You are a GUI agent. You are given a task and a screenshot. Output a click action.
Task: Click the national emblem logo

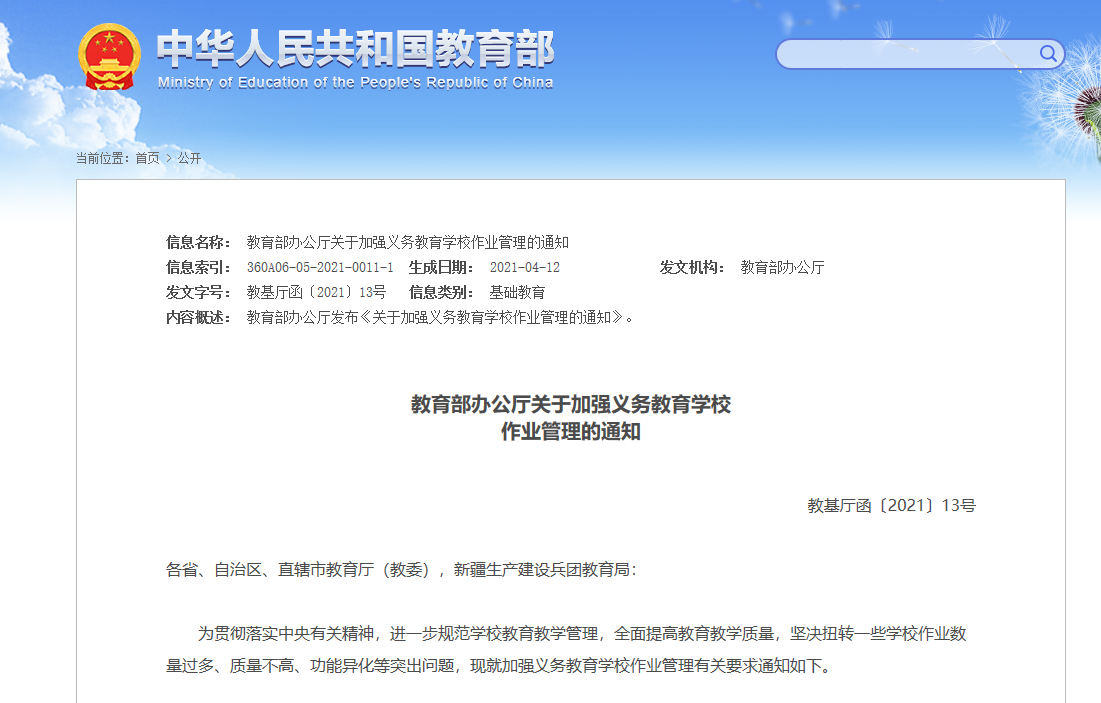pyautogui.click(x=110, y=58)
